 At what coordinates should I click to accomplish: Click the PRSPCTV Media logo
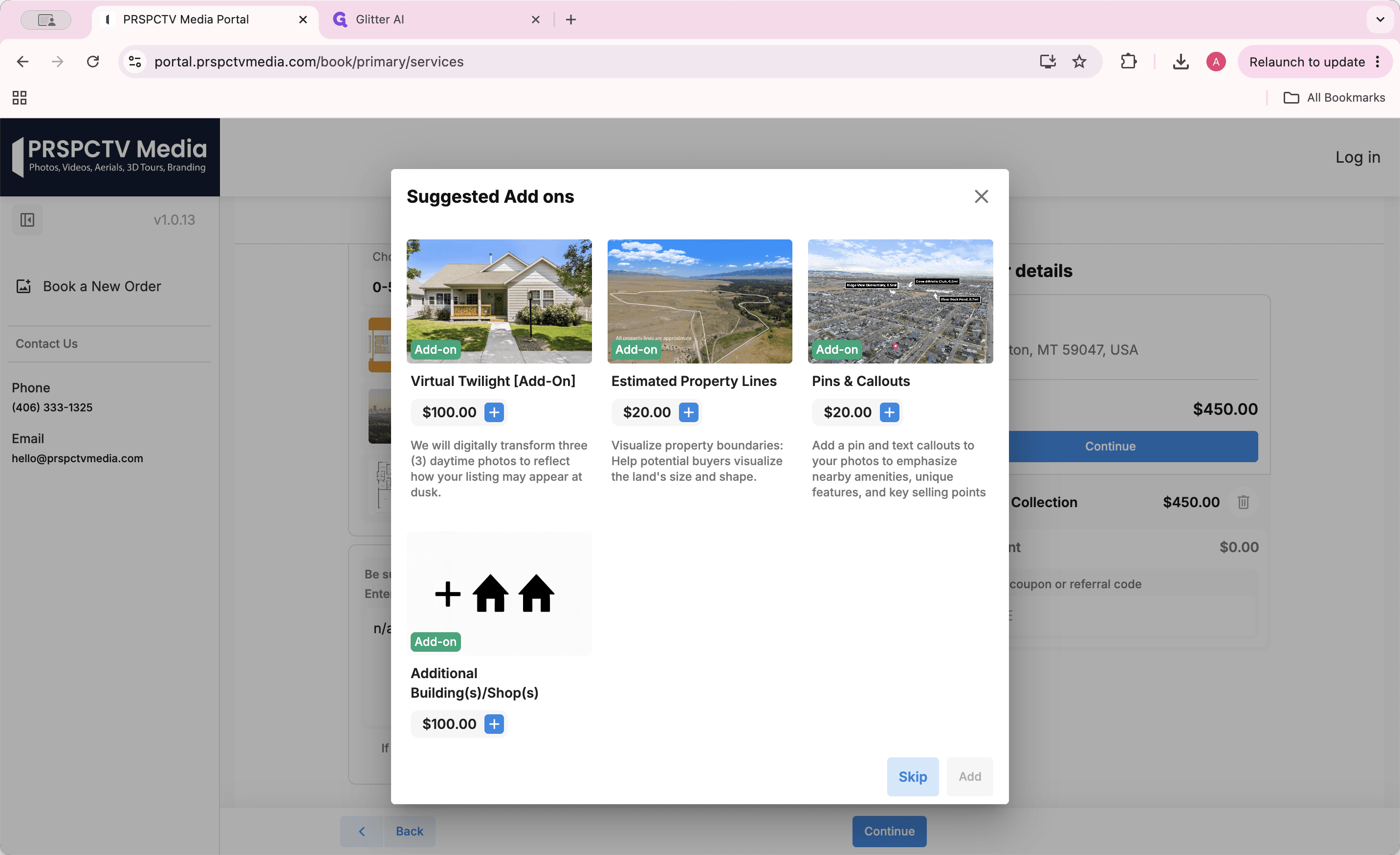[109, 157]
